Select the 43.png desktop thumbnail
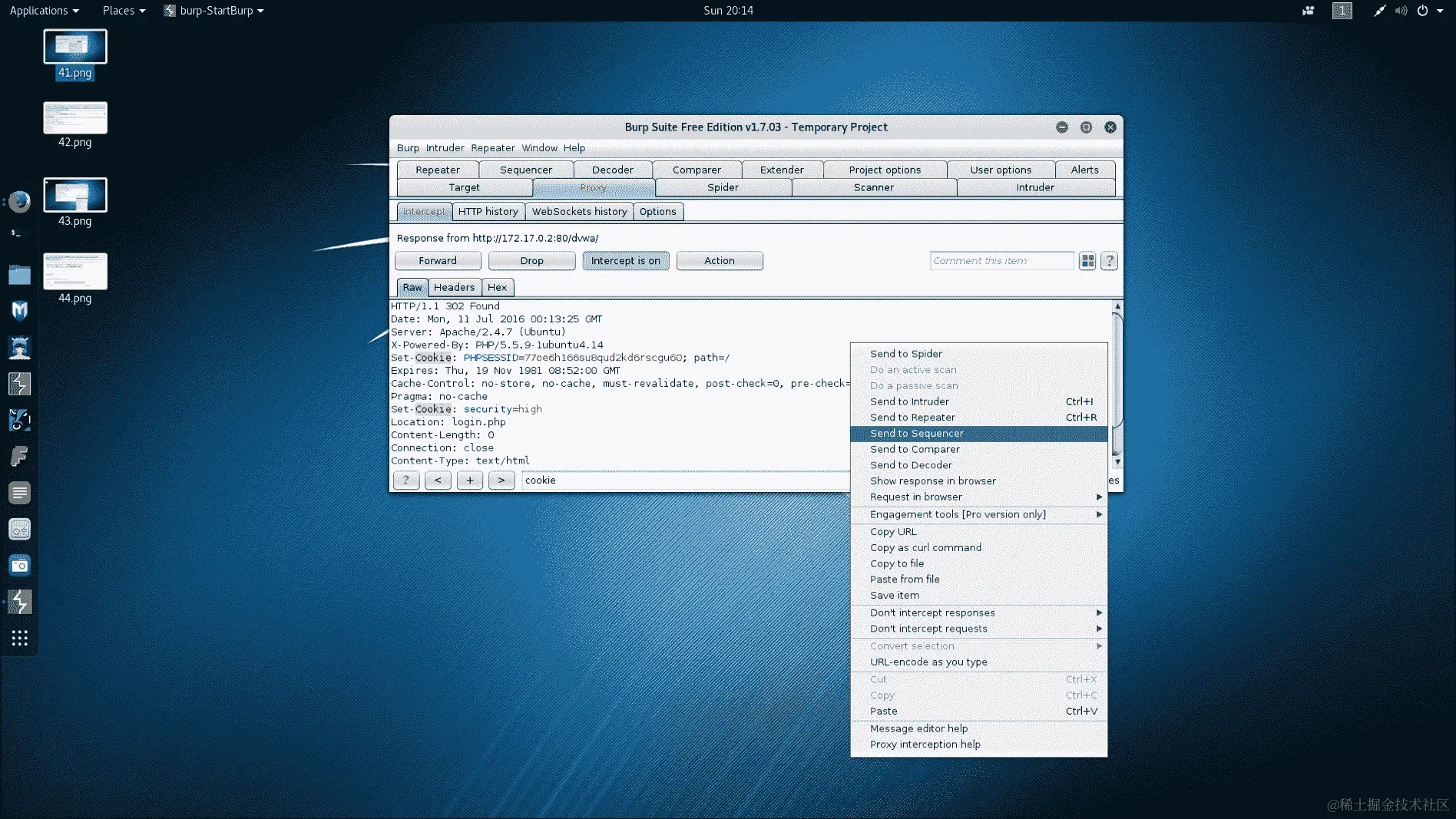 pyautogui.click(x=74, y=203)
